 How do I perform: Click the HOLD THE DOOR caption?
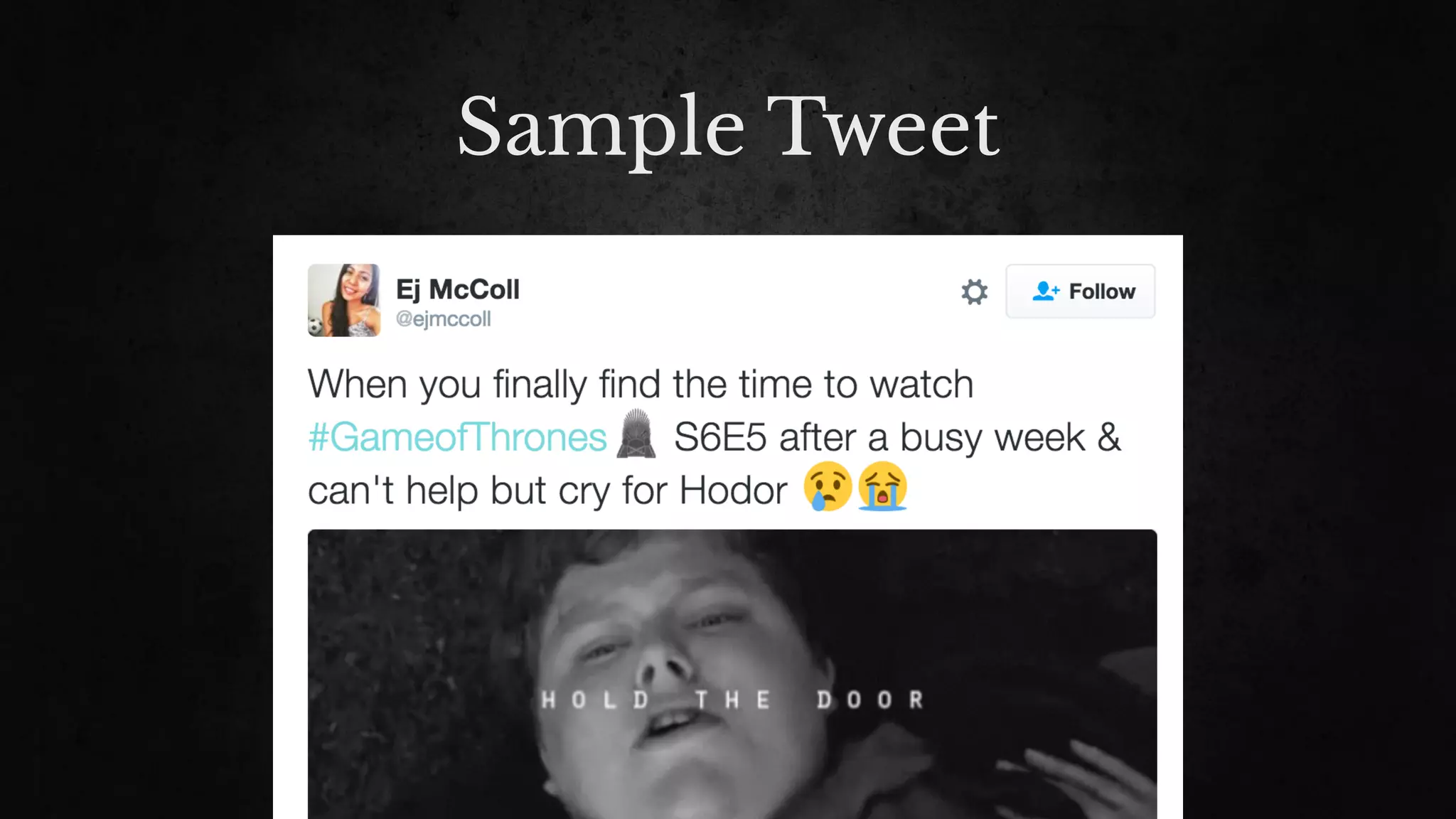[732, 700]
